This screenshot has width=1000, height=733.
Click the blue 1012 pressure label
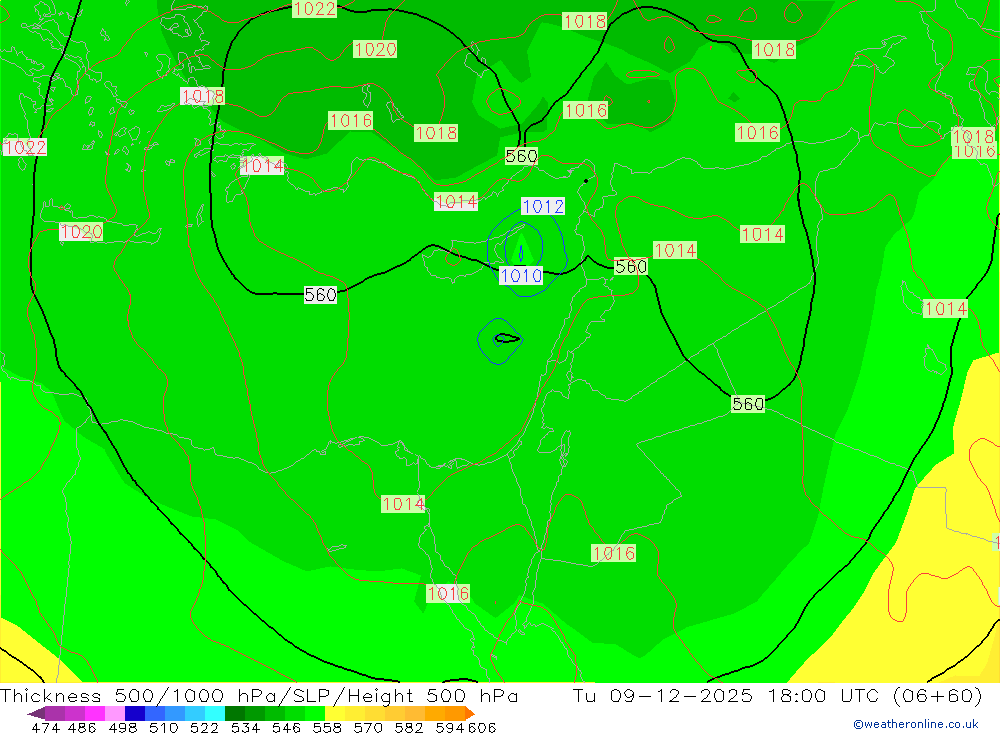coord(543,206)
